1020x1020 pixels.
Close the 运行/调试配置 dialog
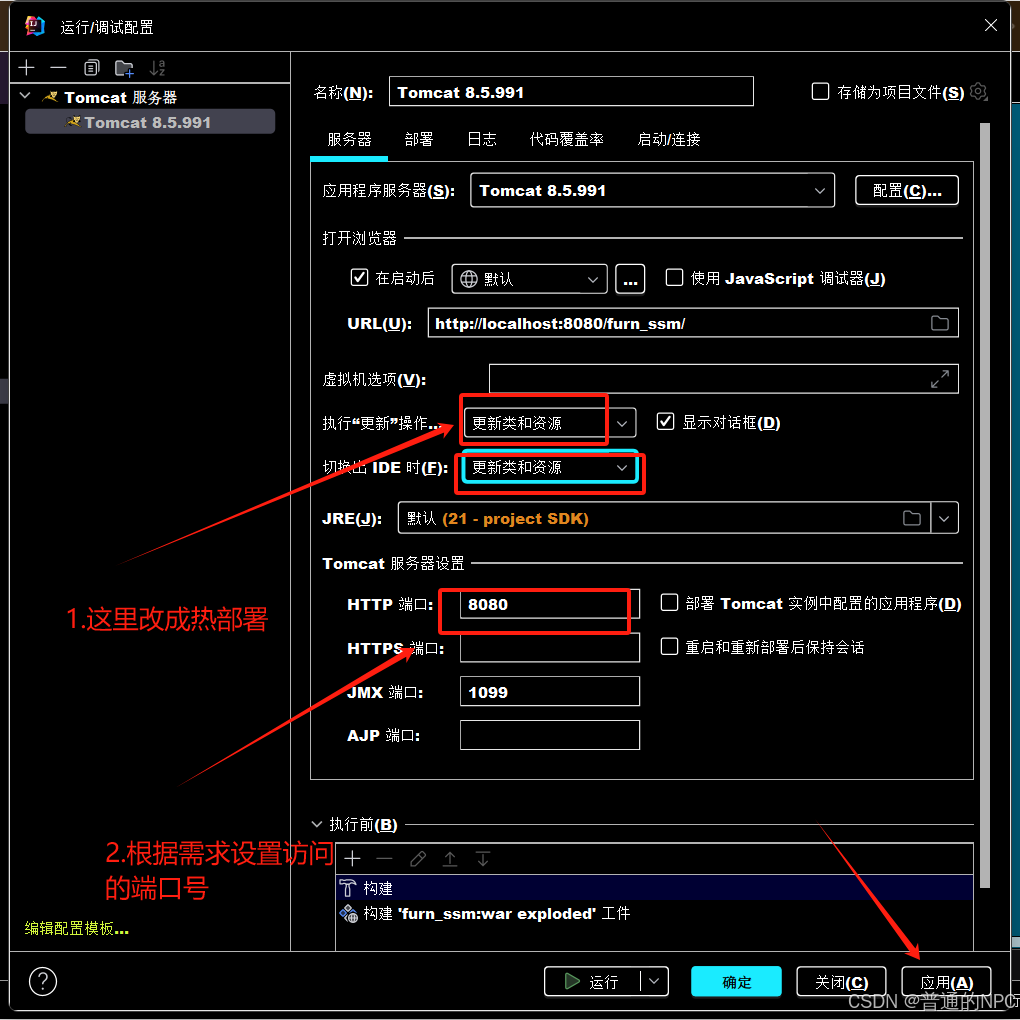pyautogui.click(x=990, y=25)
